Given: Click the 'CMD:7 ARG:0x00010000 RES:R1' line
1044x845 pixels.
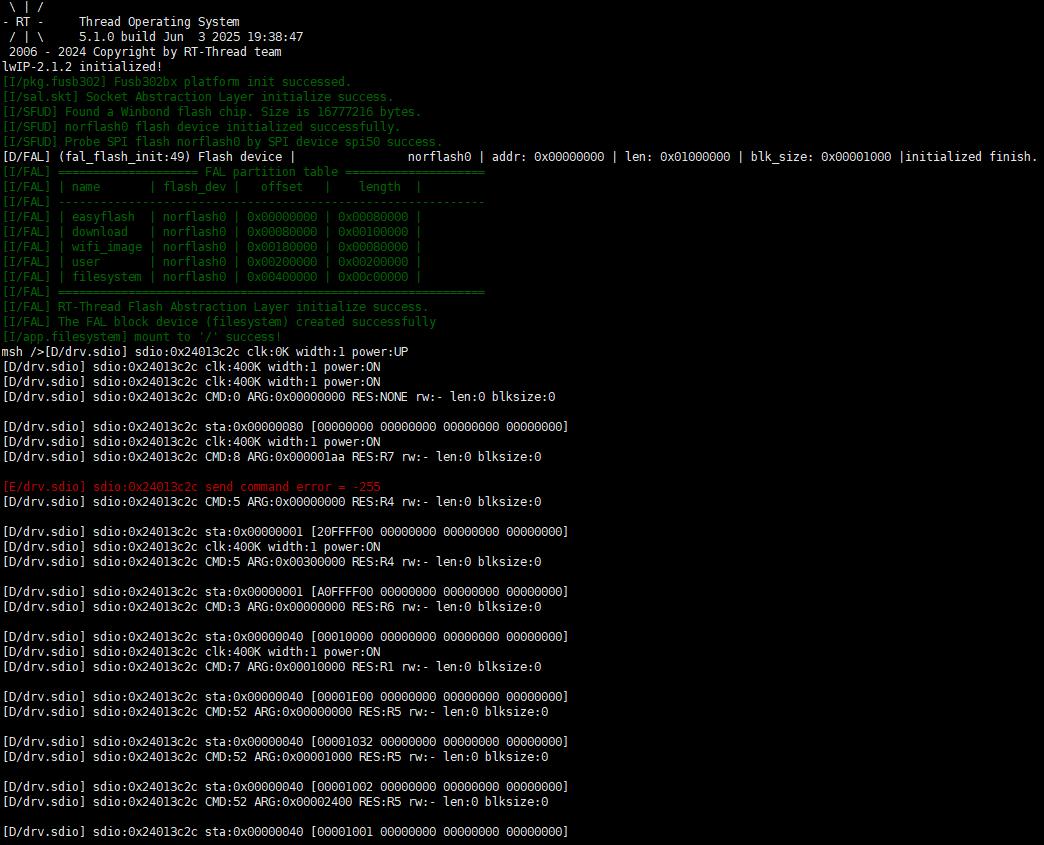Looking at the screenshot, I should (x=272, y=667).
